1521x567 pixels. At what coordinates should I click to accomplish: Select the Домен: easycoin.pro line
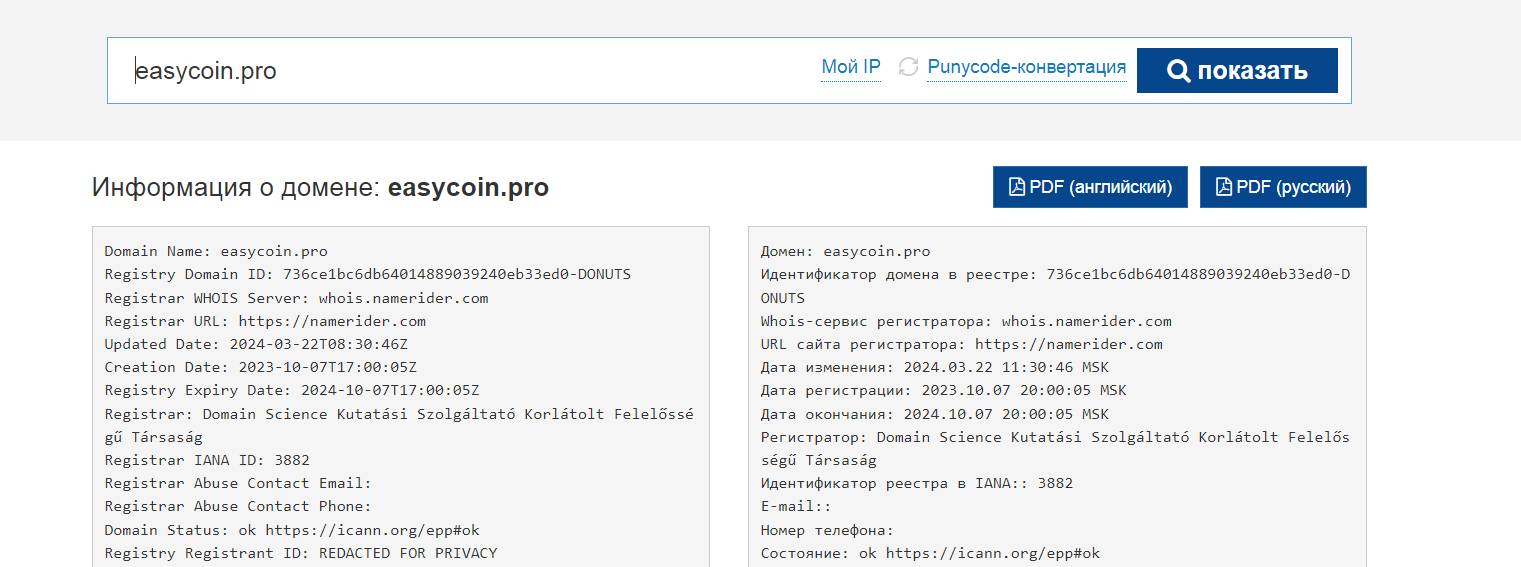click(845, 251)
